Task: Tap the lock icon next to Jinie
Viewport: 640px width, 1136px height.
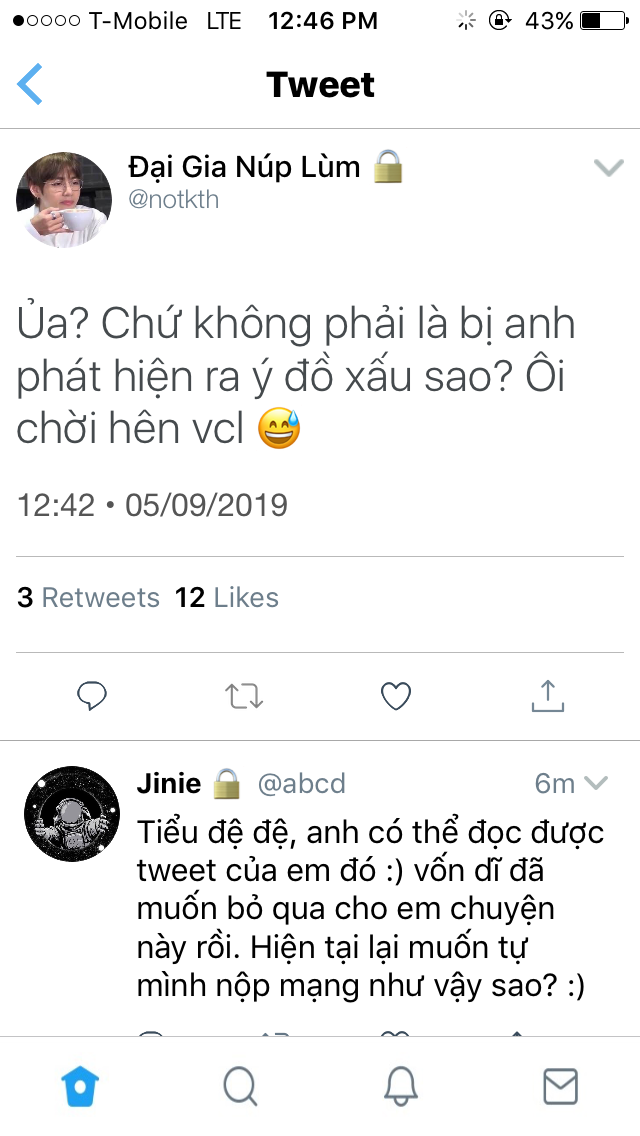Action: [227, 783]
